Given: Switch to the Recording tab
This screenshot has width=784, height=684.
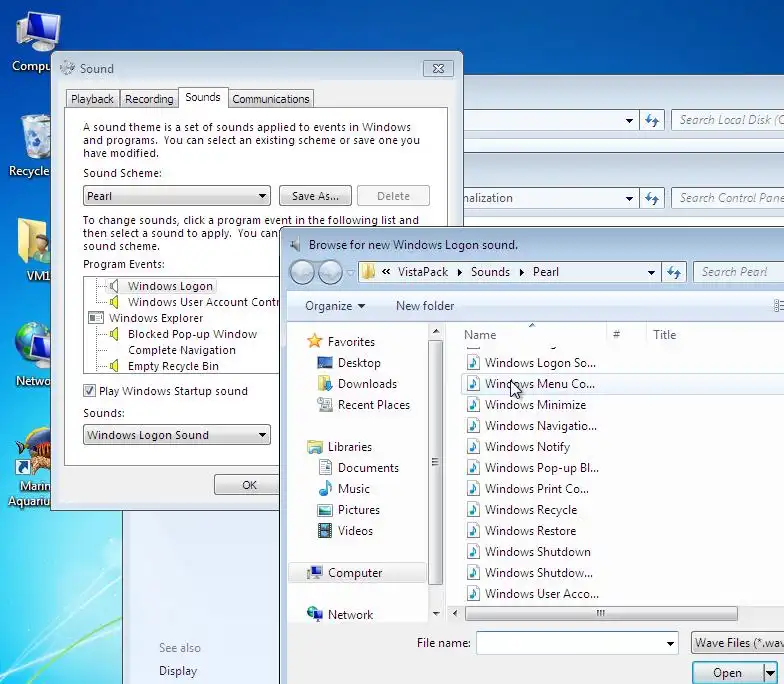Looking at the screenshot, I should [149, 99].
